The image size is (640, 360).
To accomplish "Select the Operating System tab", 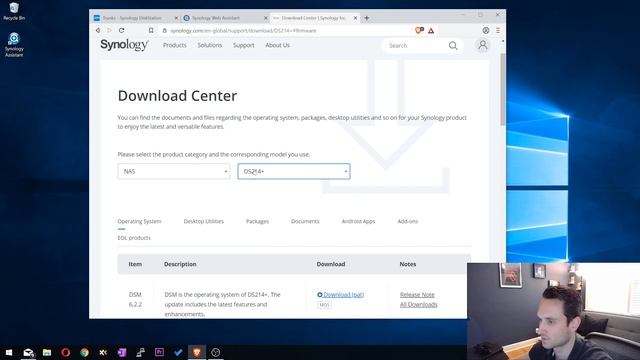I will tap(140, 221).
